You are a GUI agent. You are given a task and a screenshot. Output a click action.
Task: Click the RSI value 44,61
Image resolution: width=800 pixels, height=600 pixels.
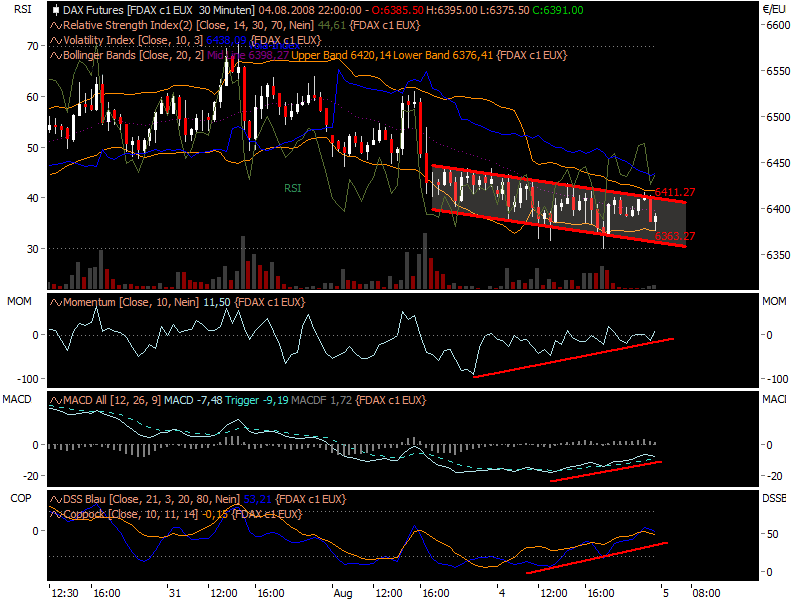[x=332, y=26]
